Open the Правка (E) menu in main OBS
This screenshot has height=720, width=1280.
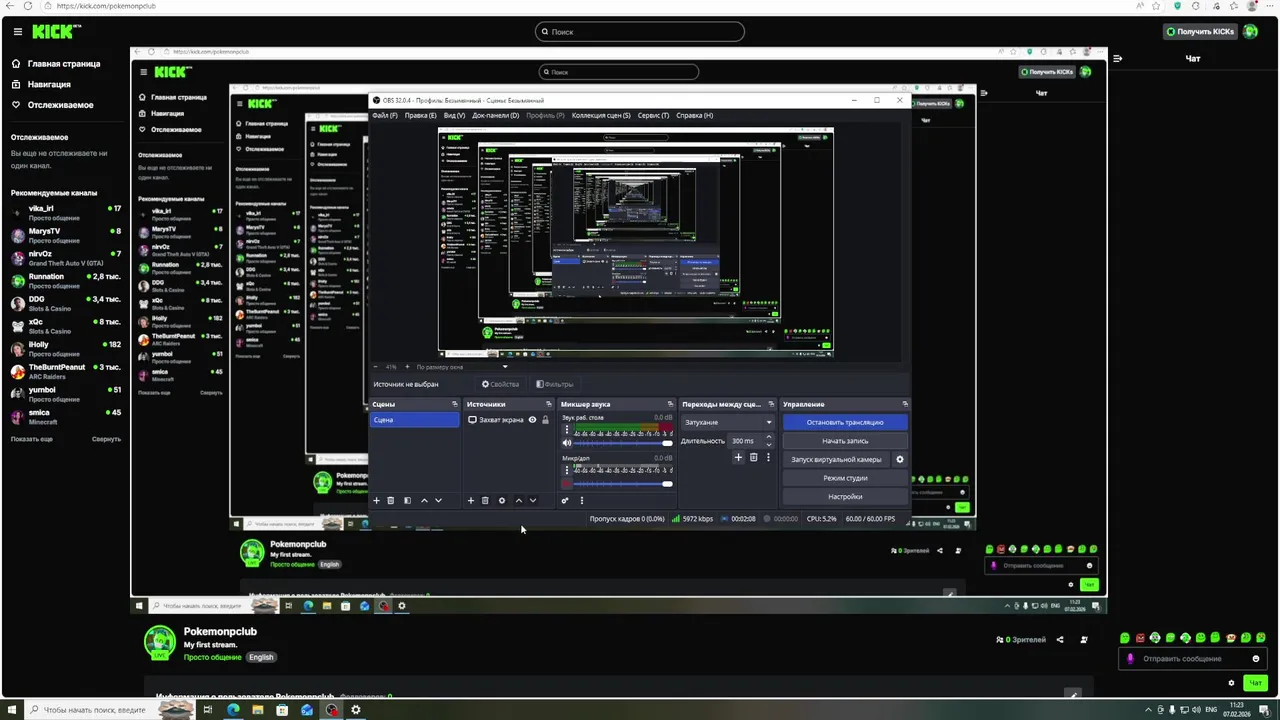tap(421, 115)
